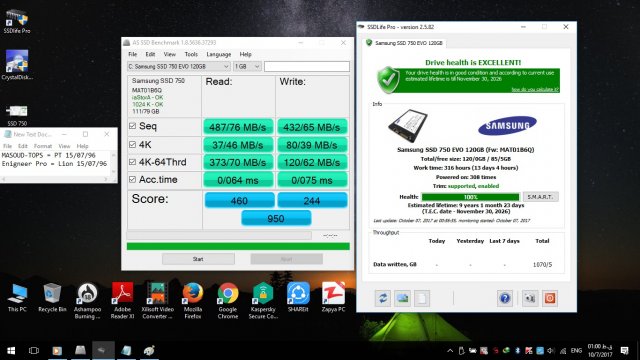The width and height of the screenshot is (640, 360).
Task: Click the ENG language indicator in taskbar
Action: click(x=576, y=351)
